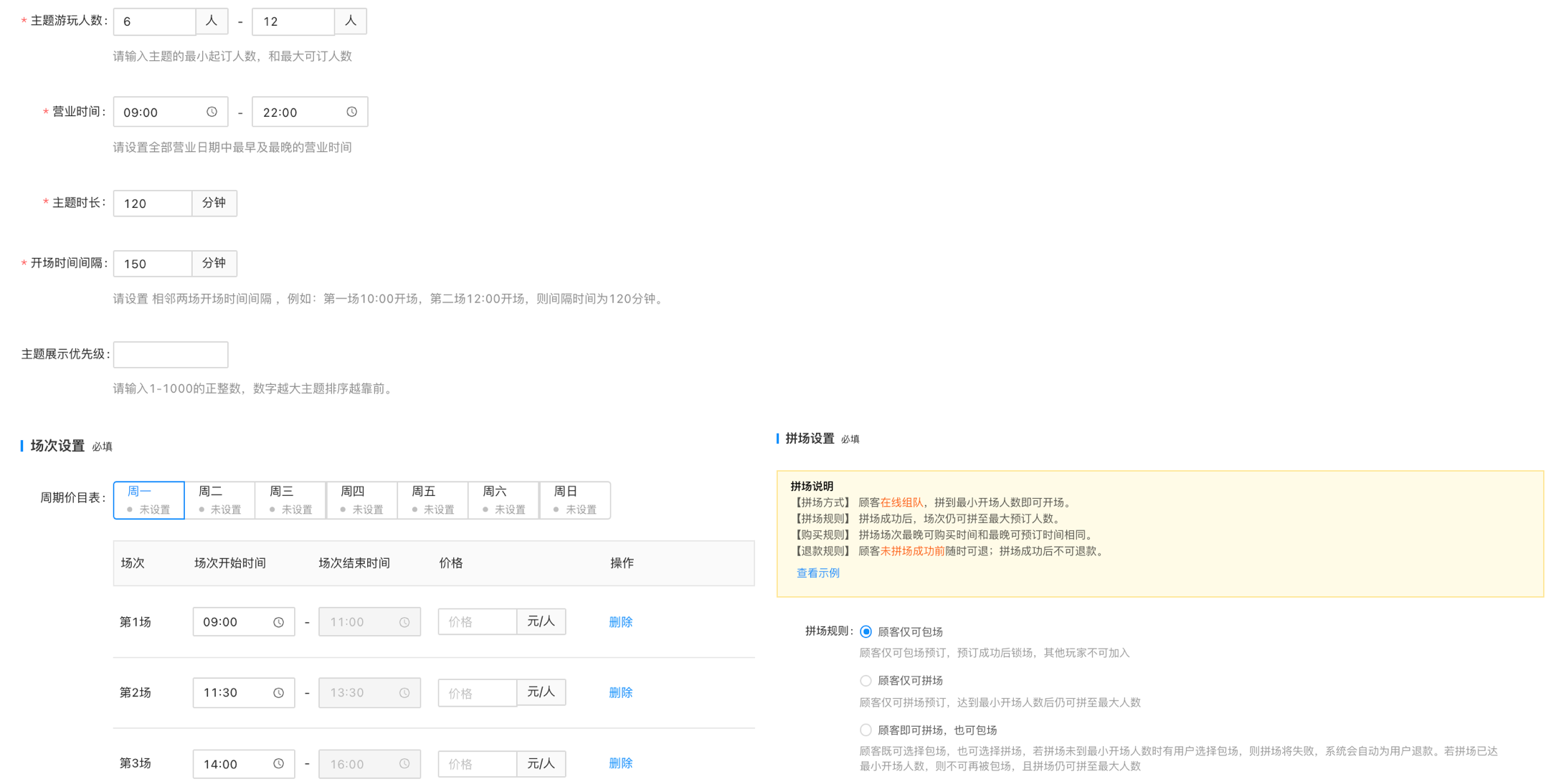Delete session 第3场
Screen dimensions: 1556x784
[x=620, y=763]
